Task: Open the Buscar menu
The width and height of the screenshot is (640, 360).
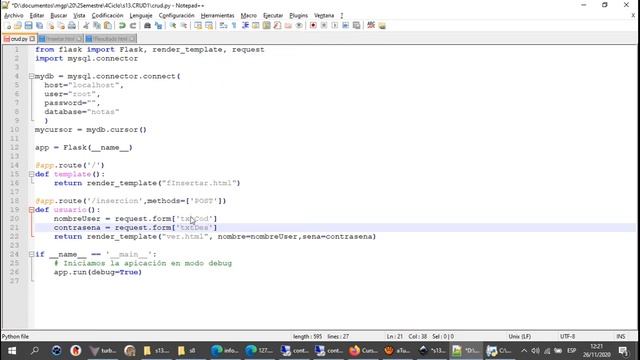Action: (59, 16)
